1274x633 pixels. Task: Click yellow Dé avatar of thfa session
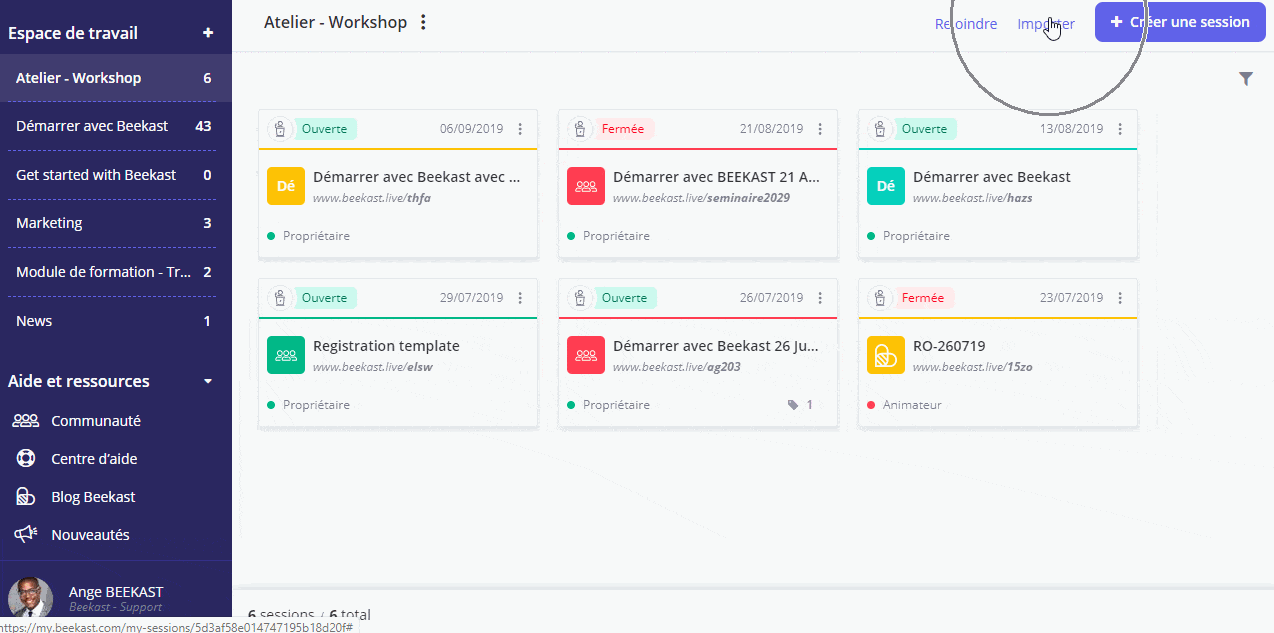point(286,186)
